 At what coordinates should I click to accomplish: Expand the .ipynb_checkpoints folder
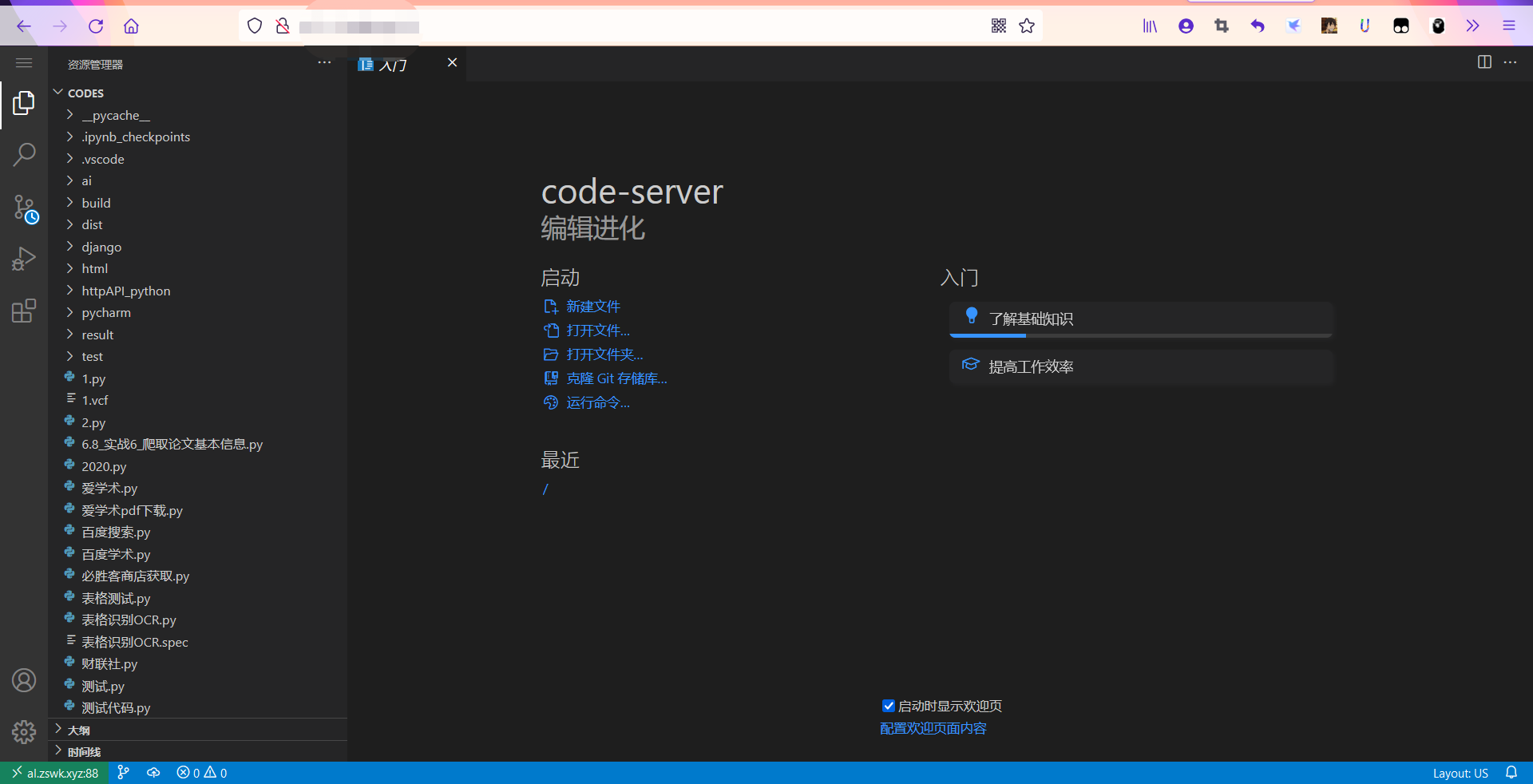point(197,137)
